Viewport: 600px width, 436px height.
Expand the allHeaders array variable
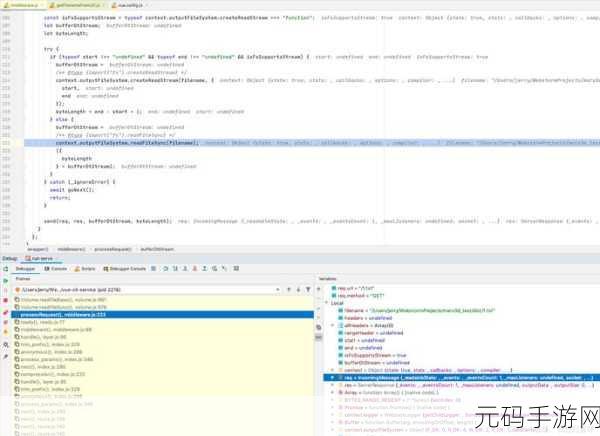(333, 325)
